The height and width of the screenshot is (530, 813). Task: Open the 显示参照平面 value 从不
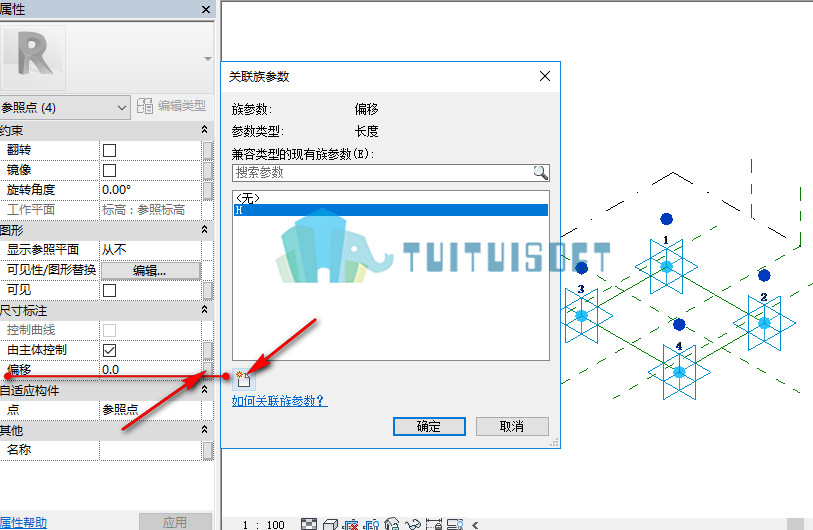pyautogui.click(x=150, y=249)
